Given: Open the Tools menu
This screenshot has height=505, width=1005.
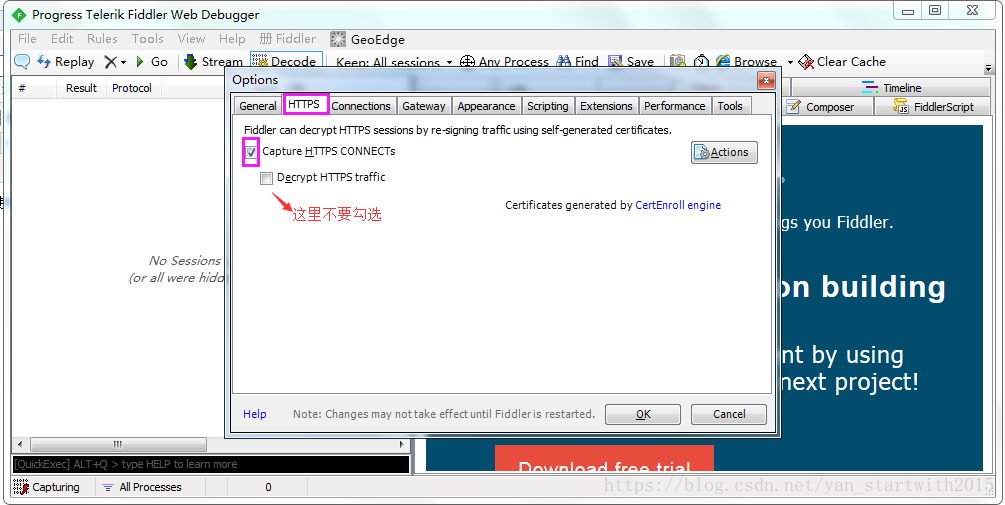Looking at the screenshot, I should pos(147,38).
